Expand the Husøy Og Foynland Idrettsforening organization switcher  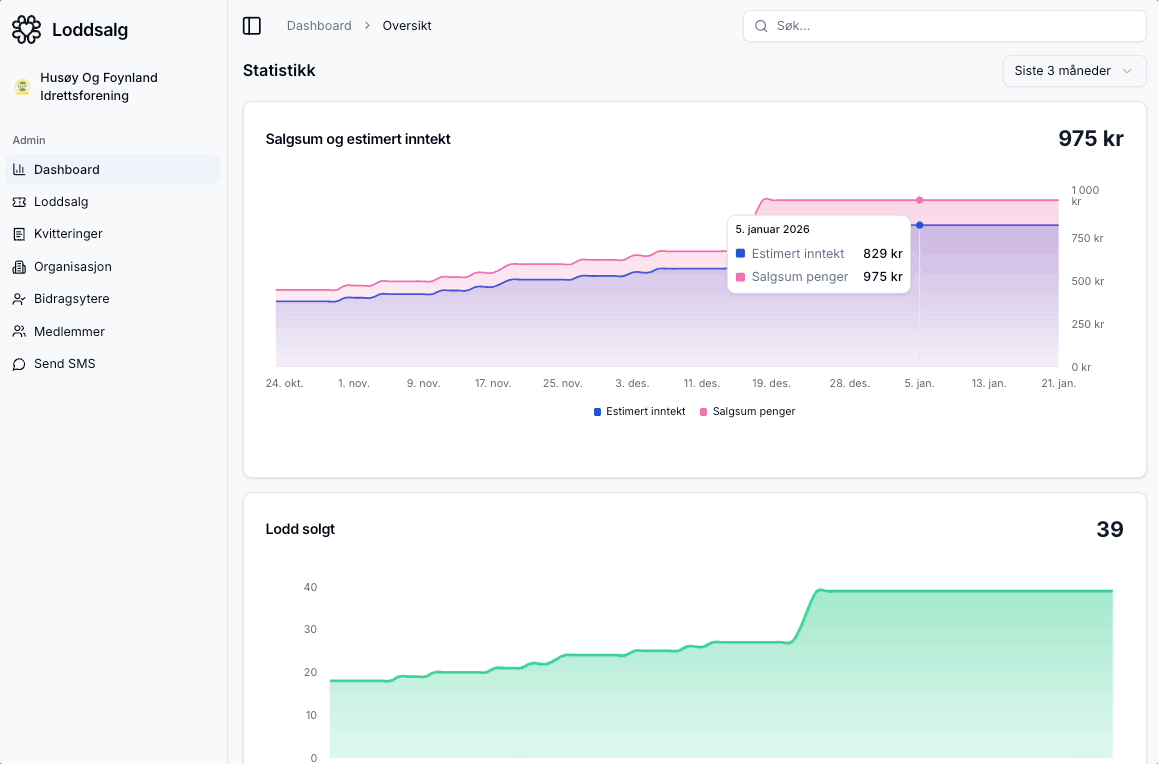(99, 87)
